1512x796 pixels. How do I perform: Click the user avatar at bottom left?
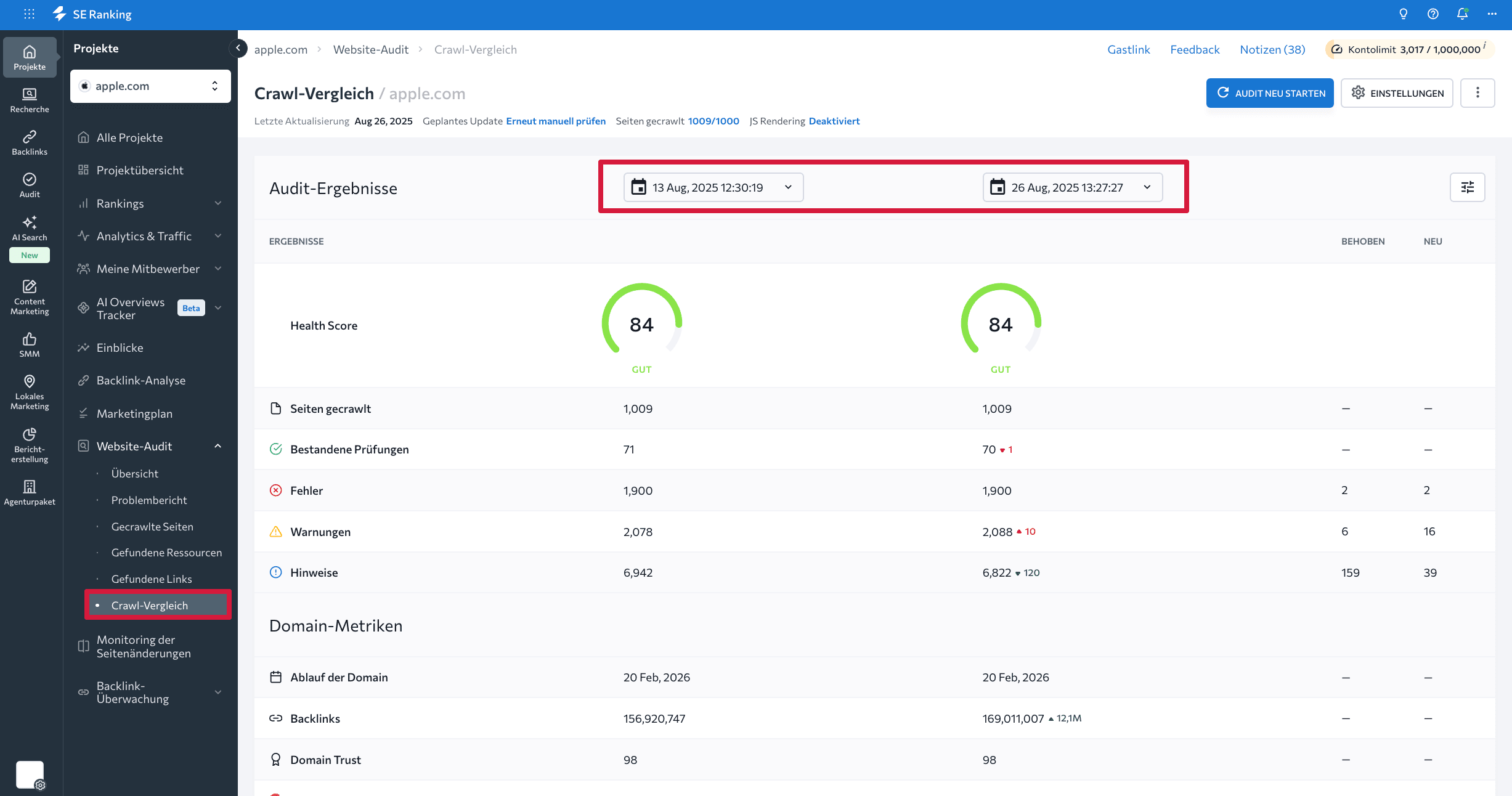[30, 774]
